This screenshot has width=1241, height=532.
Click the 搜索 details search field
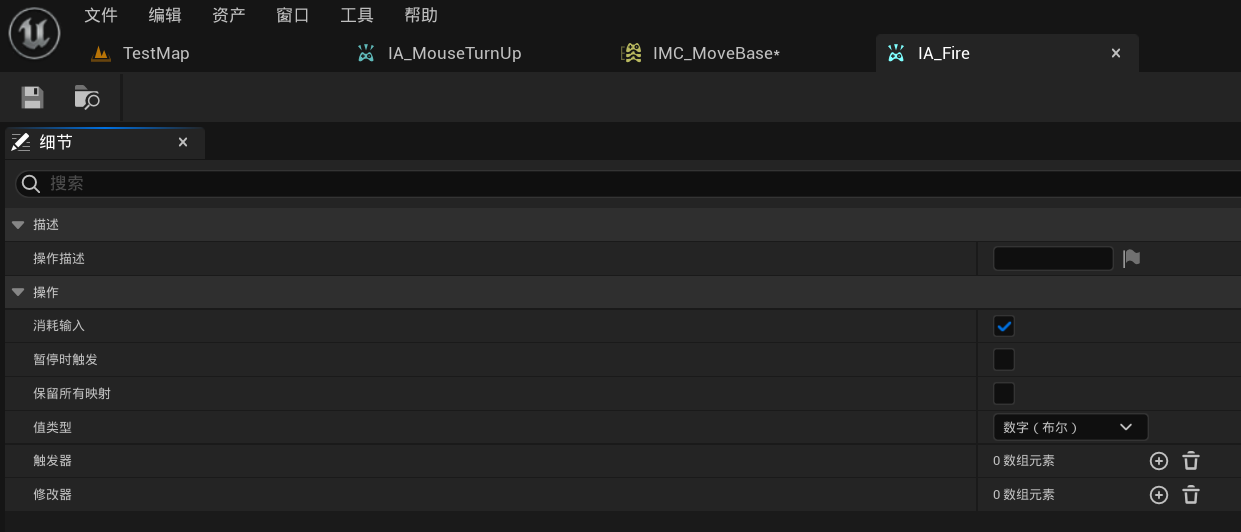click(629, 183)
